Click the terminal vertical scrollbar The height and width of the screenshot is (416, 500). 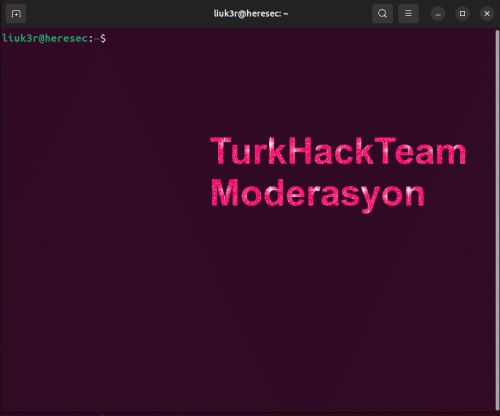point(497,220)
